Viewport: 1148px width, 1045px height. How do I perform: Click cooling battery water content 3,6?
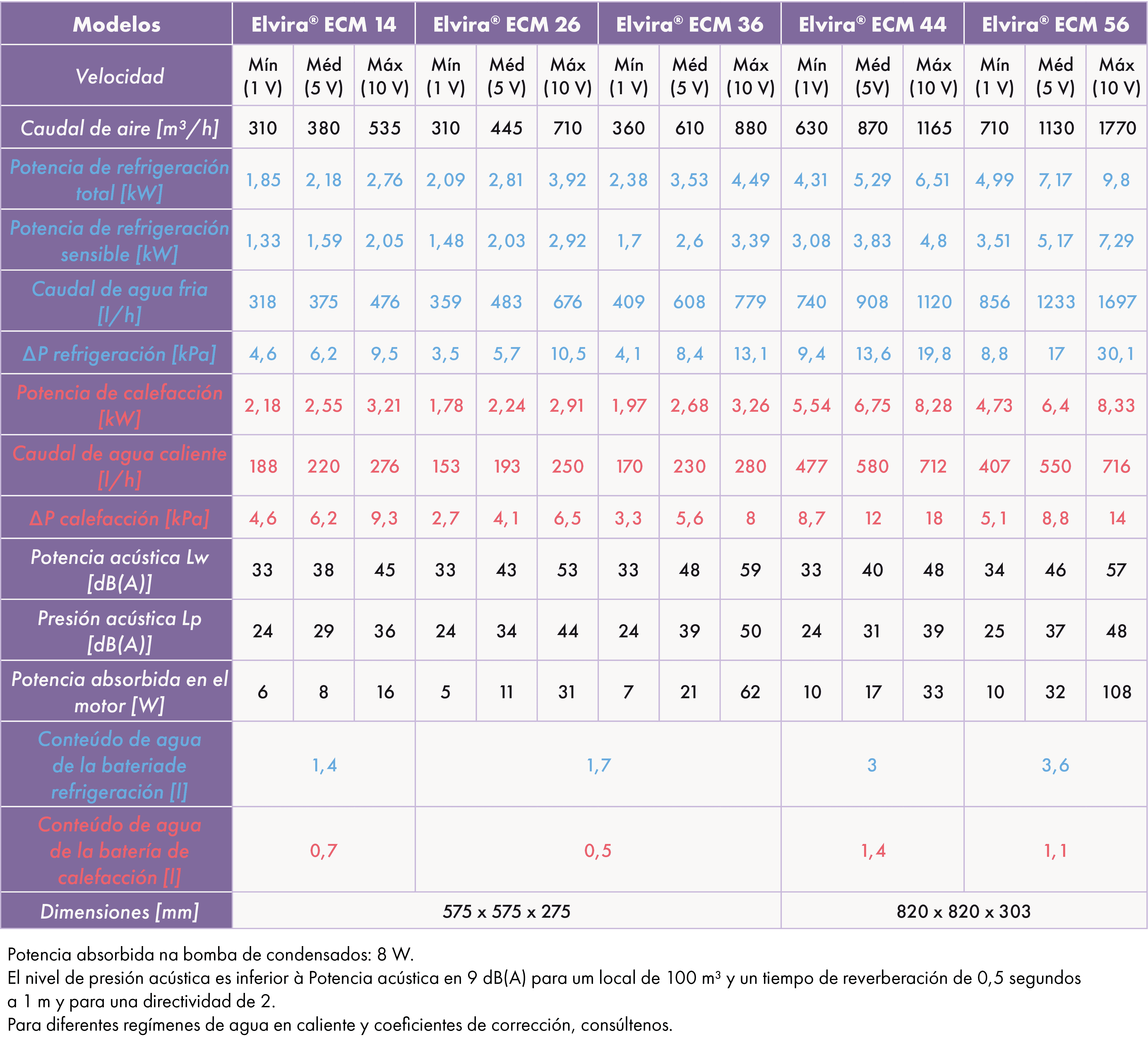click(x=1055, y=765)
